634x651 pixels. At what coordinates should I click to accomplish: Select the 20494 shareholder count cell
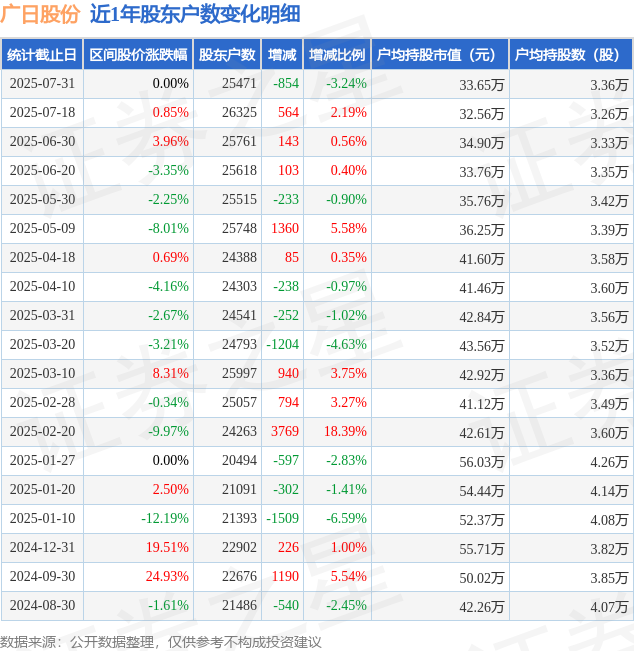pos(239,461)
